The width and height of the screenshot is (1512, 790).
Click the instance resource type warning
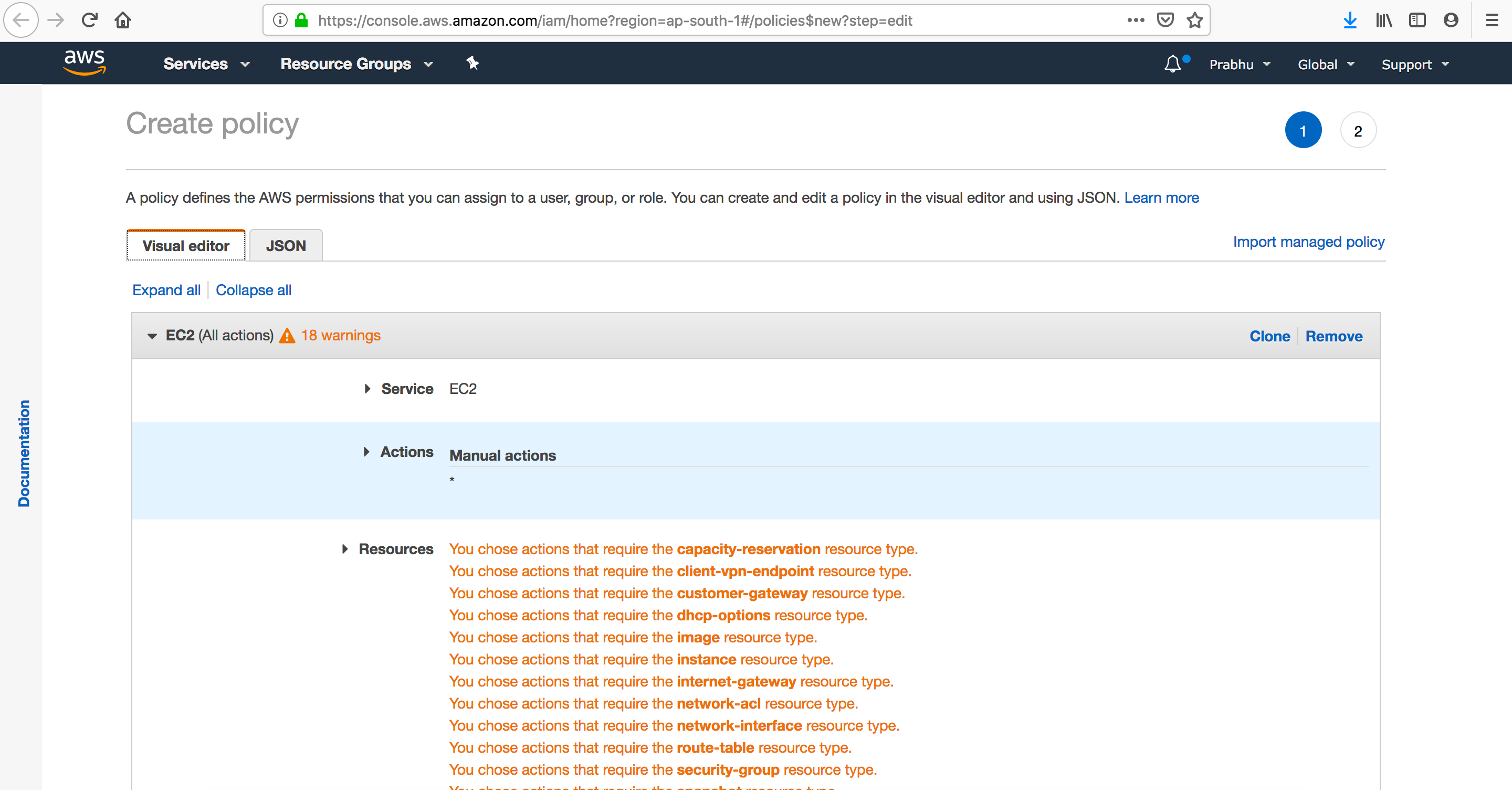641,659
